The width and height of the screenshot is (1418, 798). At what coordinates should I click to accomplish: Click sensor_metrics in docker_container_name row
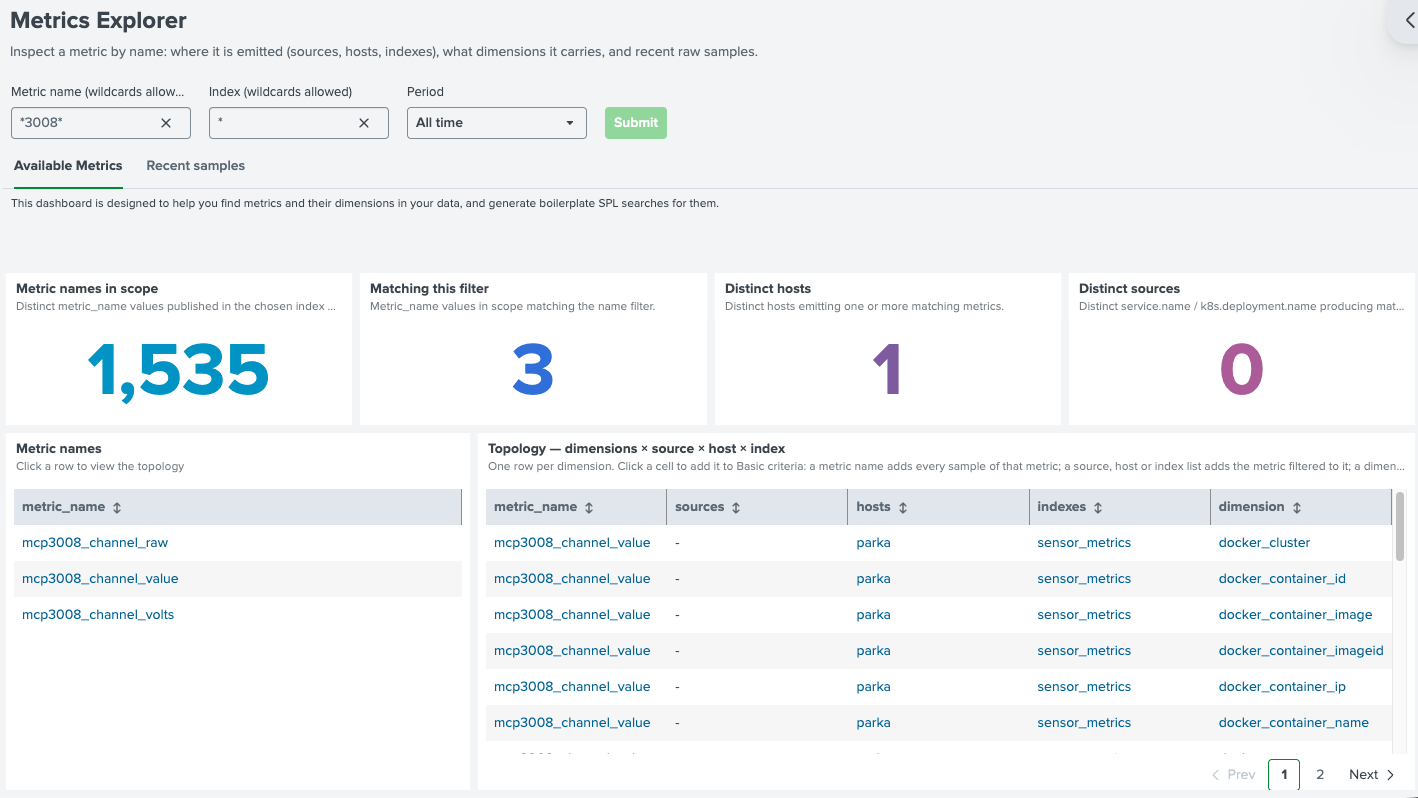(x=1084, y=723)
